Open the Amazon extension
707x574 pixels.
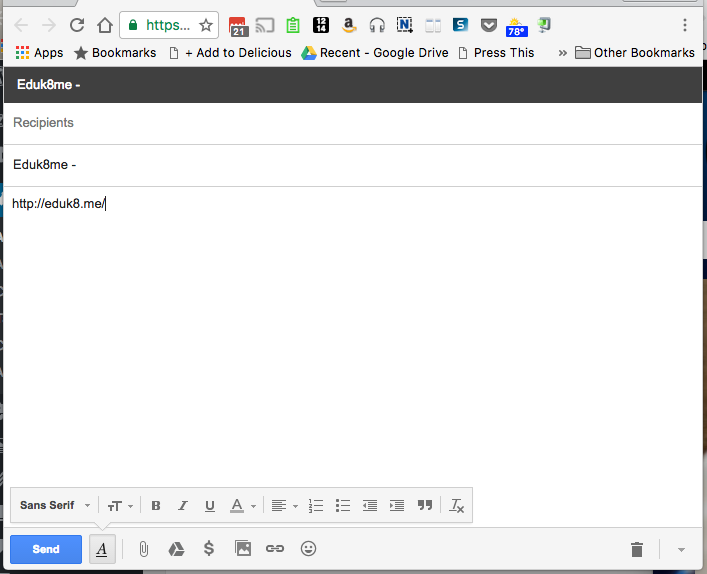(x=349, y=25)
